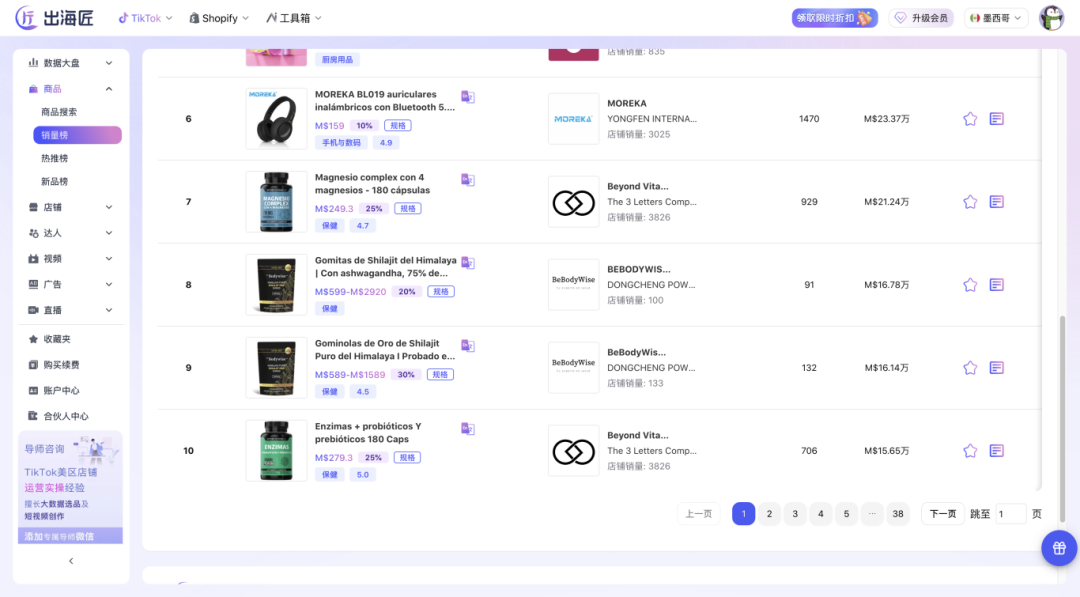
Task: Open details icon for Gomitas de Shilajit row
Action: pyautogui.click(x=997, y=285)
